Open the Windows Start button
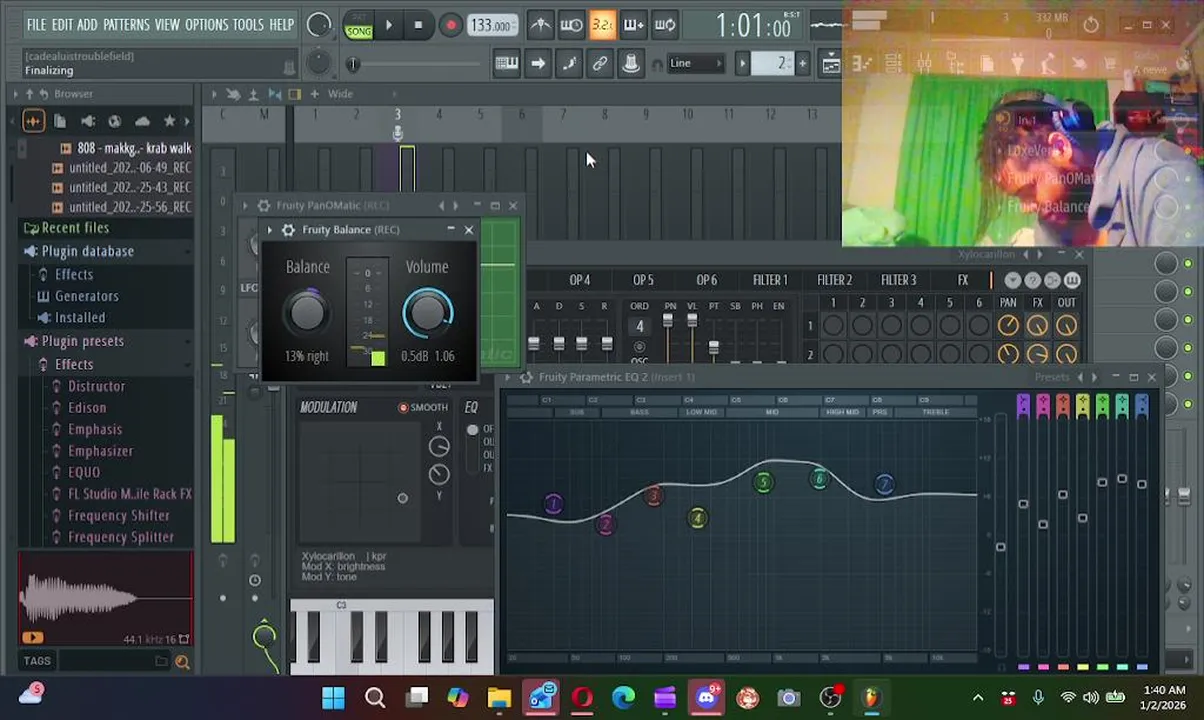1204x720 pixels. [333, 698]
